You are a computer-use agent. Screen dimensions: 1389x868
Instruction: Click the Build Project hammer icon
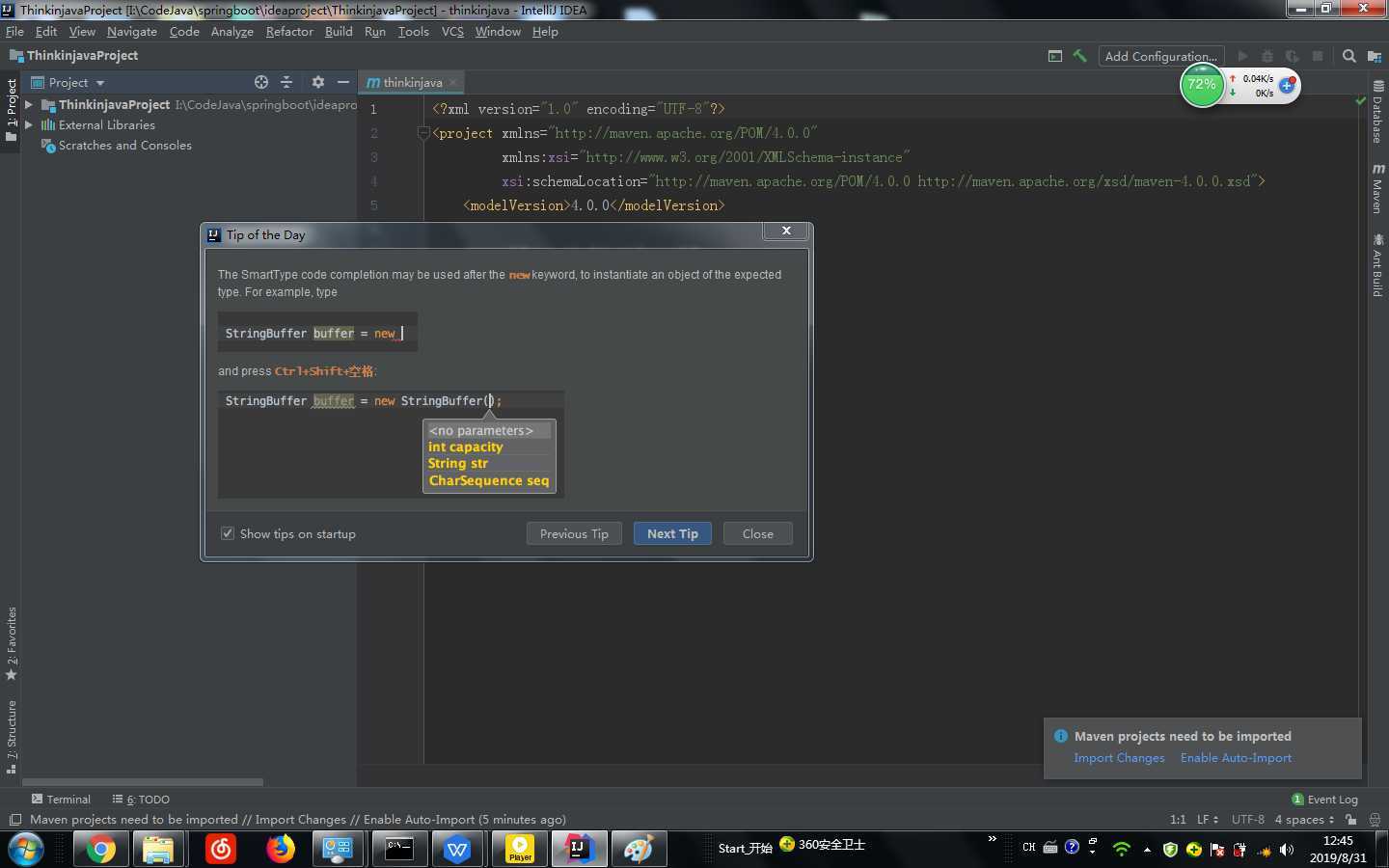tap(1079, 56)
